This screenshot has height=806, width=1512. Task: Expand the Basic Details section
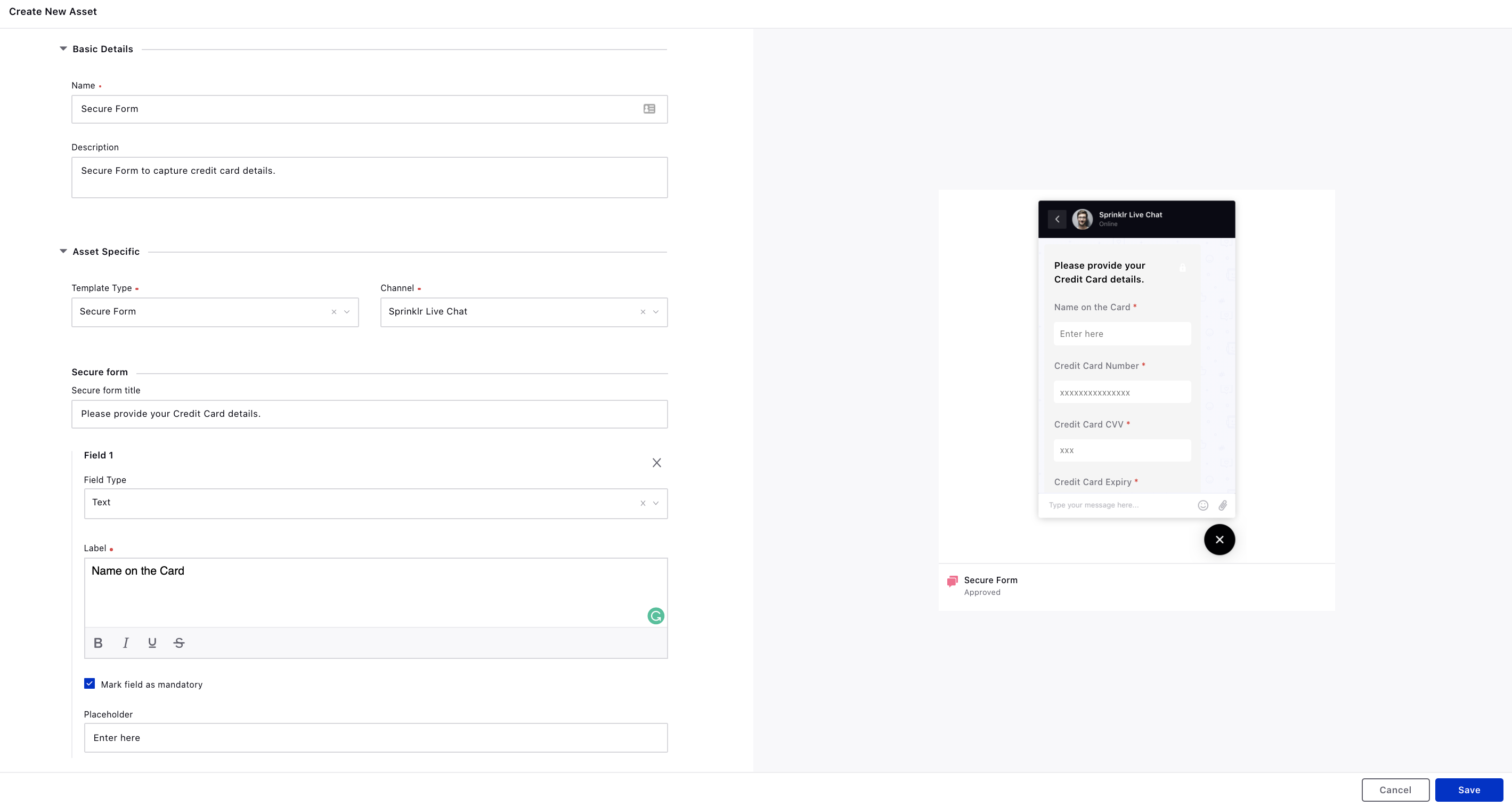(x=62, y=48)
